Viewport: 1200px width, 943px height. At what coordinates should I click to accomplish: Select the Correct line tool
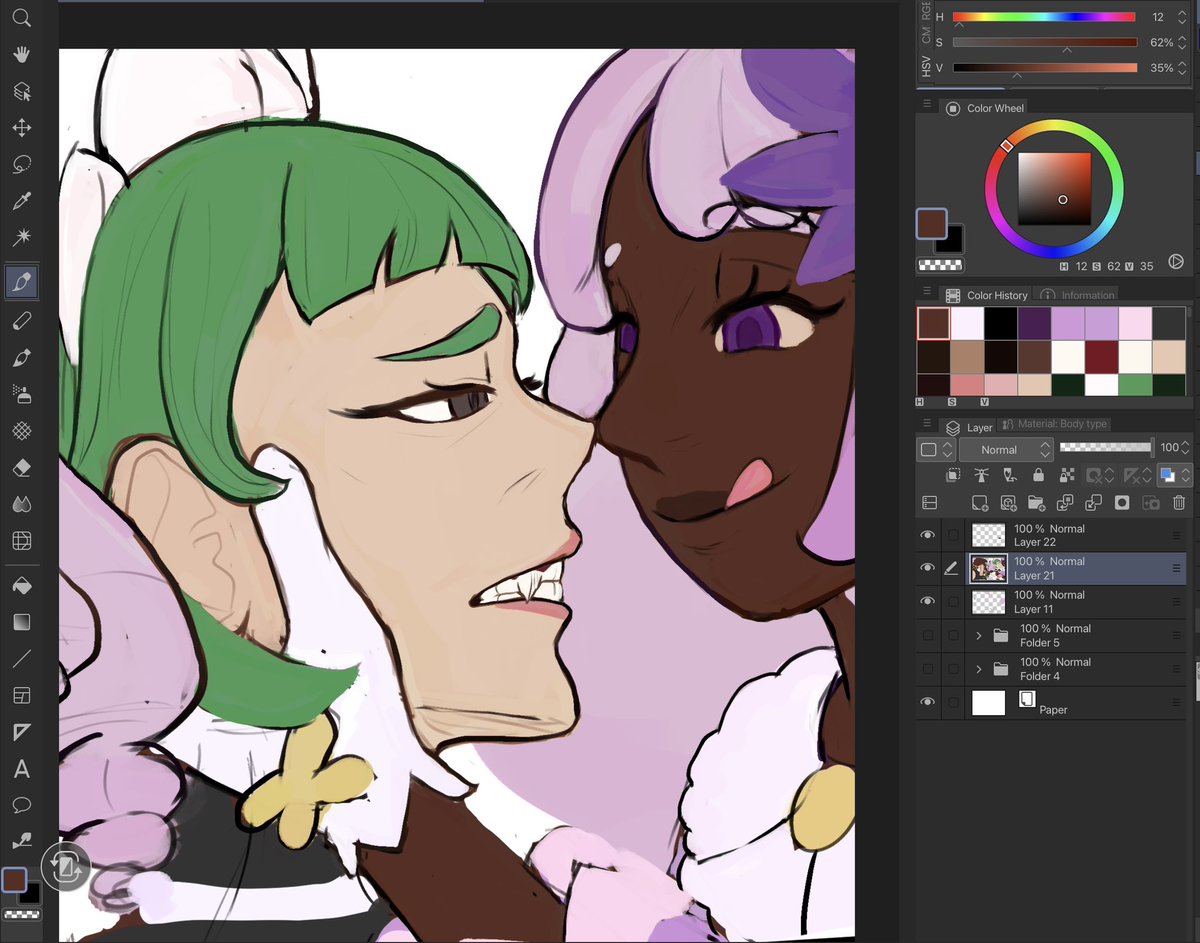point(21,842)
